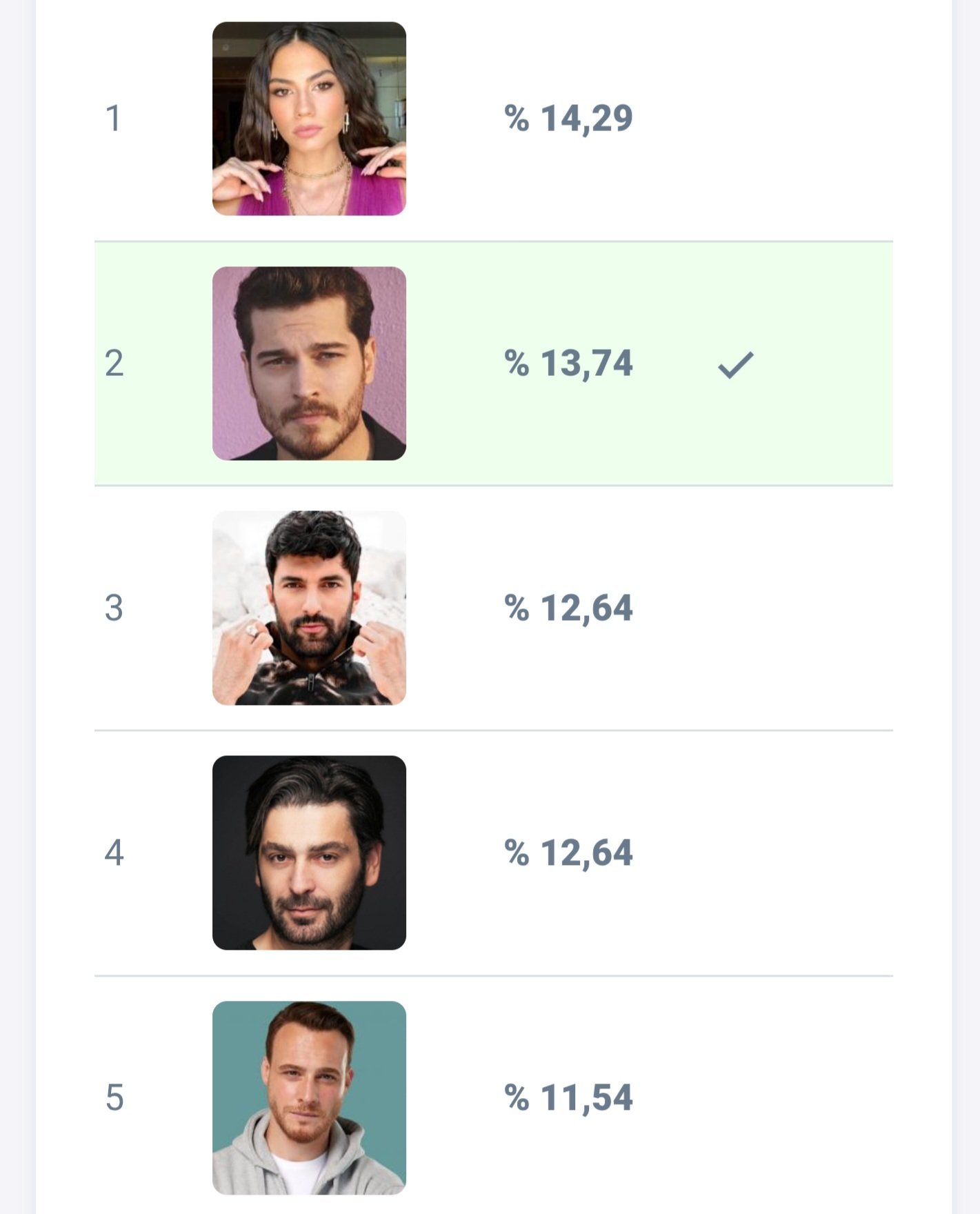Click the % 11,54 vote percentage
This screenshot has width=980, height=1214.
568,1098
